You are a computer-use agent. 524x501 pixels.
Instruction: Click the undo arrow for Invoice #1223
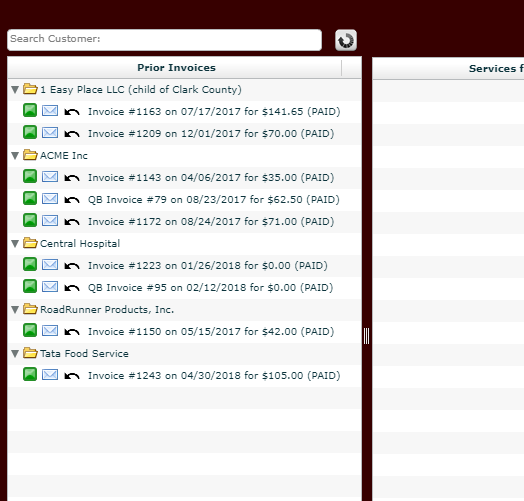tap(72, 266)
